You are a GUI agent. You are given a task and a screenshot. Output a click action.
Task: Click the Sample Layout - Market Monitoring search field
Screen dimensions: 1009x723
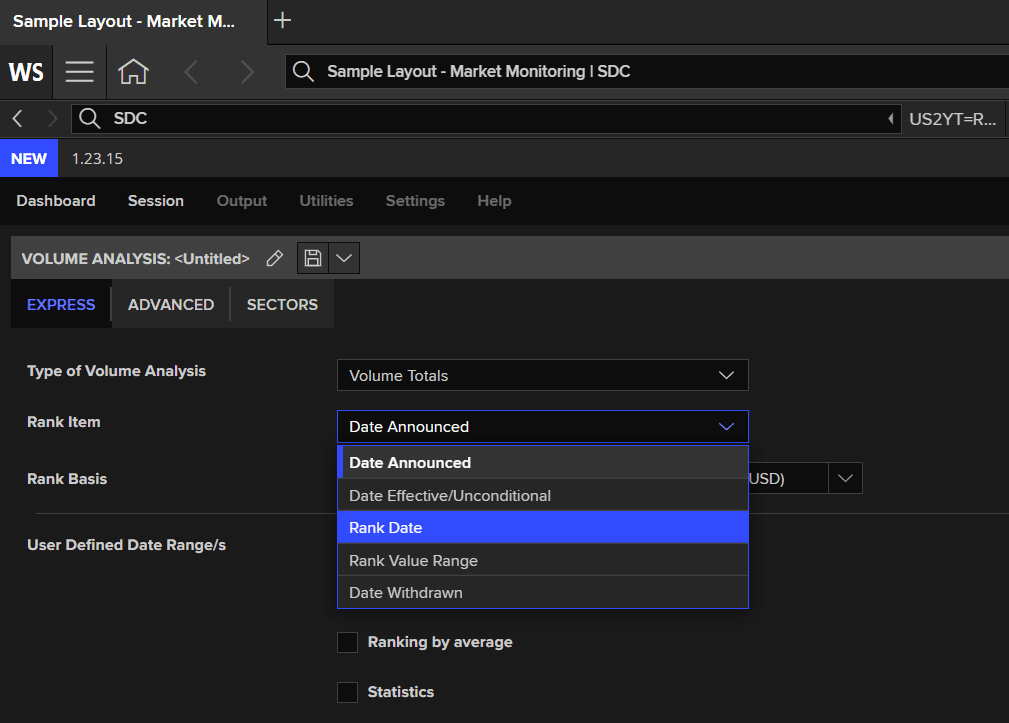pyautogui.click(x=647, y=71)
